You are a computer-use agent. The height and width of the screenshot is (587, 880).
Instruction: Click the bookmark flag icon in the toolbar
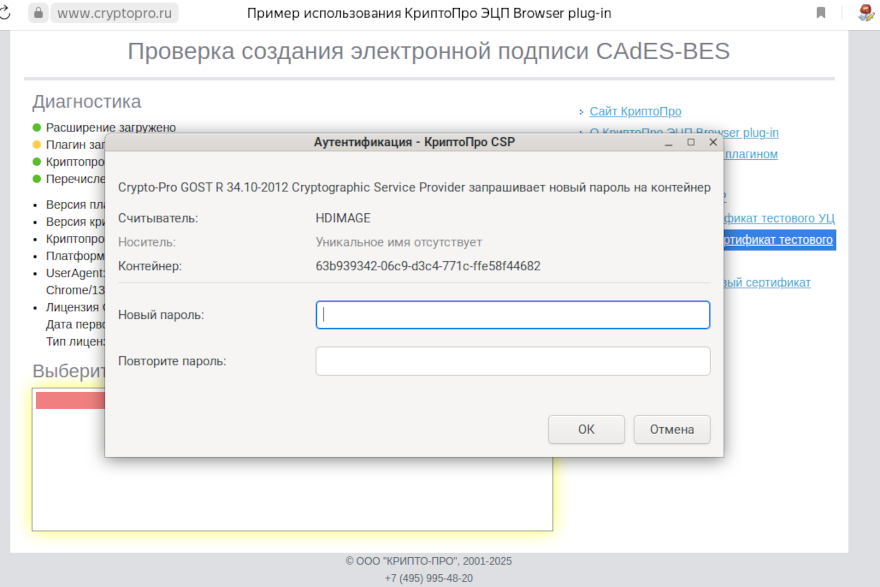[822, 13]
